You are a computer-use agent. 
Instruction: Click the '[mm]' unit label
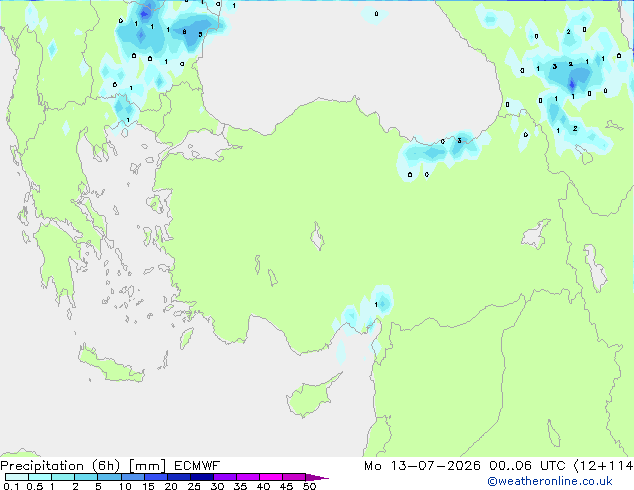[x=147, y=466]
